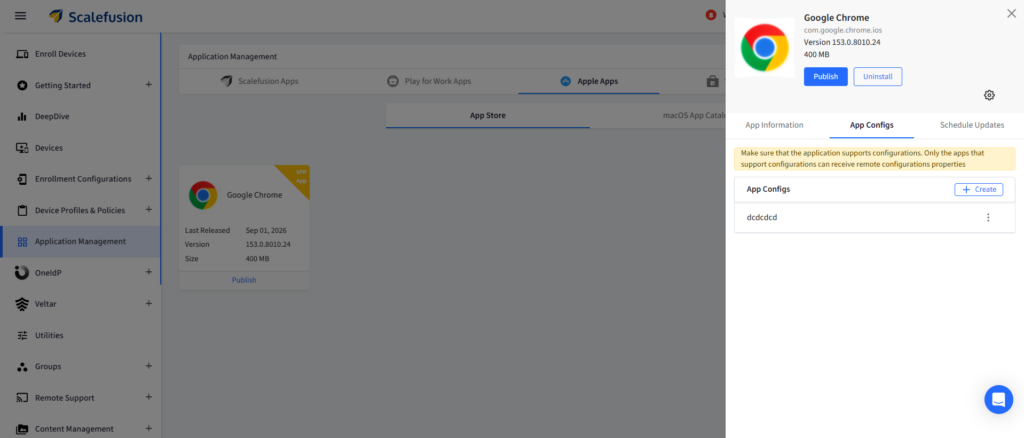Click com.google.chrome.ios bundle identifier
The image size is (1024, 438).
(x=843, y=31)
